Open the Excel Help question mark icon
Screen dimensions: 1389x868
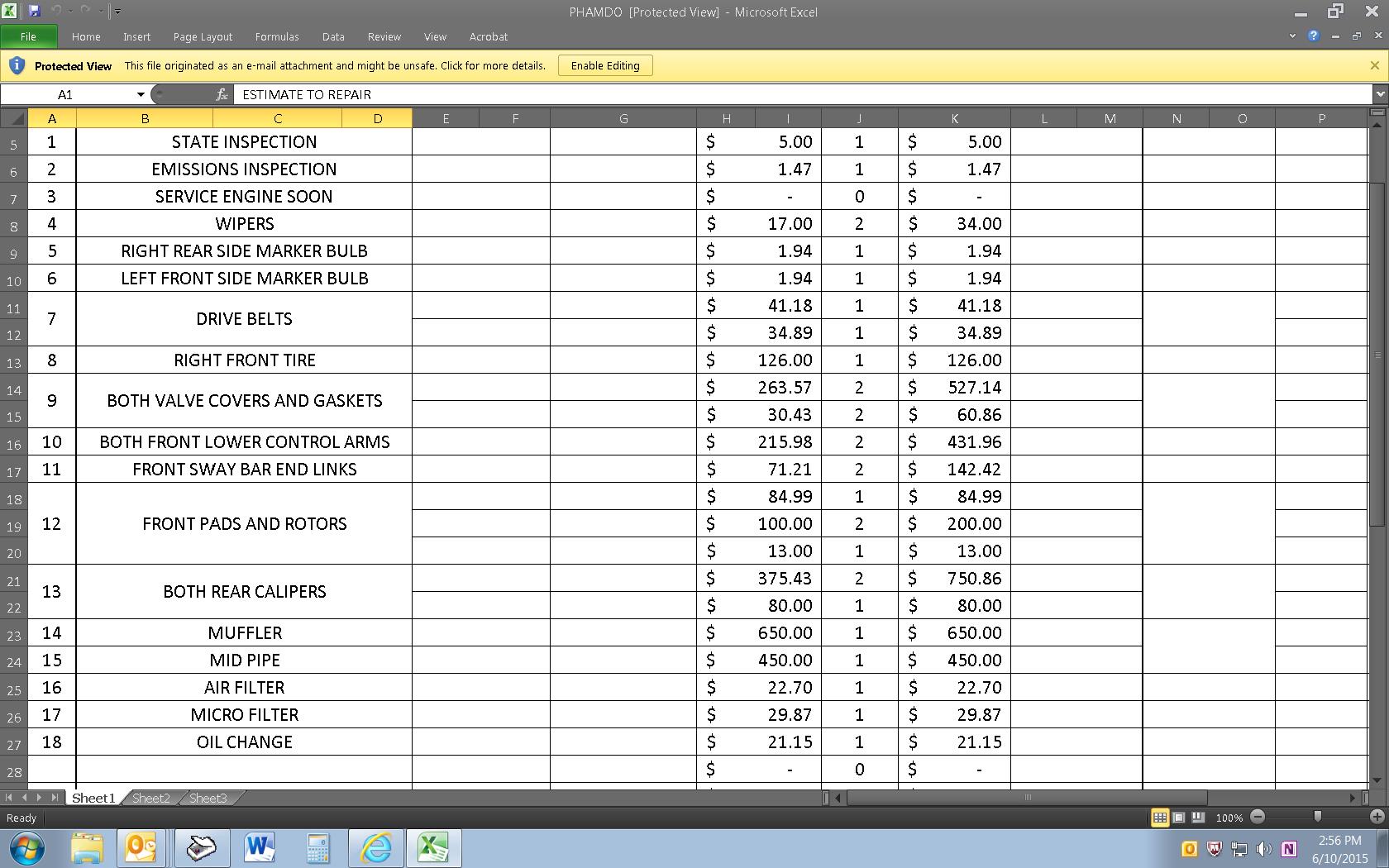pos(1313,36)
